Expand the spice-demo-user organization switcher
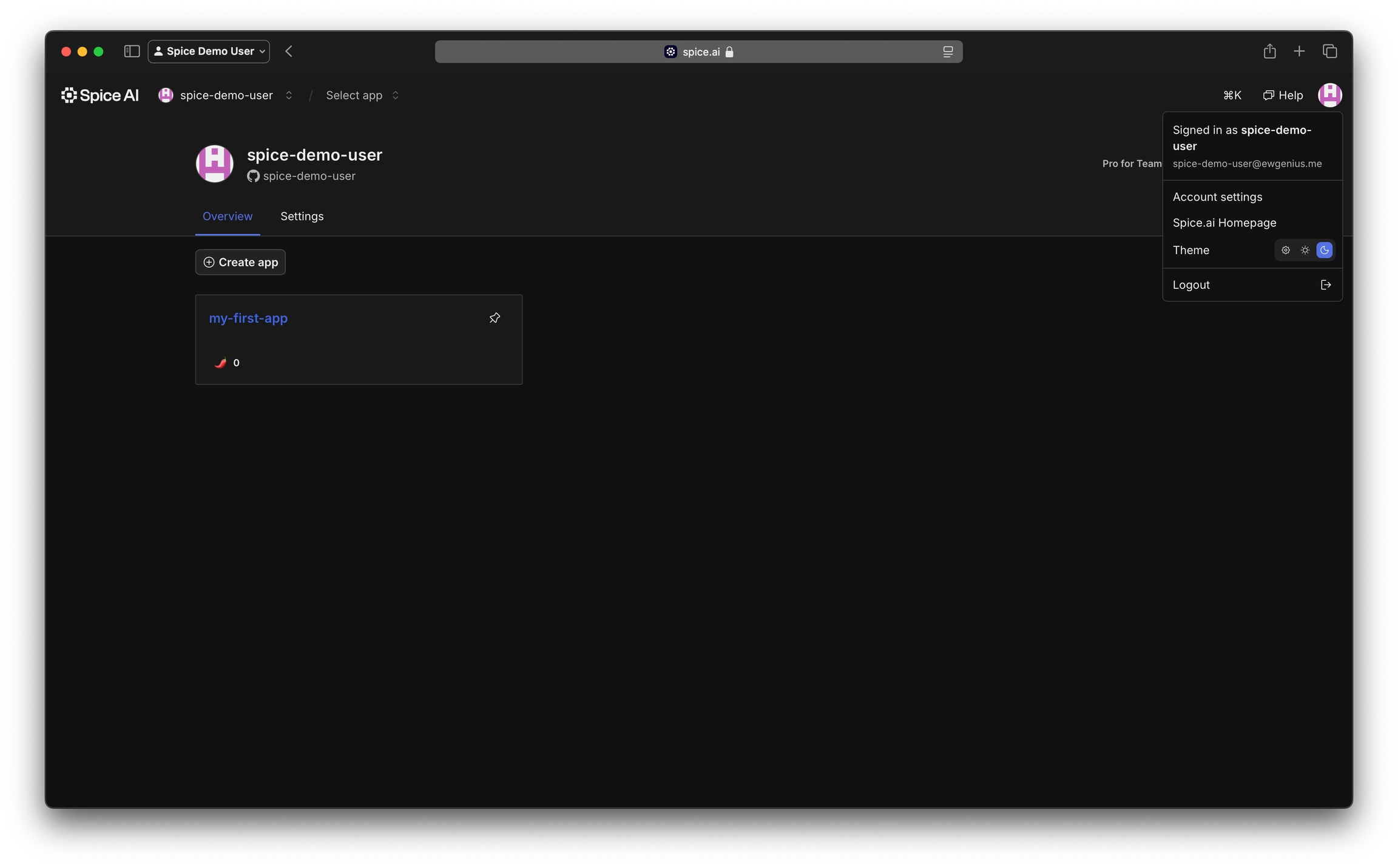Screen dimensions: 1398x868 (289, 95)
